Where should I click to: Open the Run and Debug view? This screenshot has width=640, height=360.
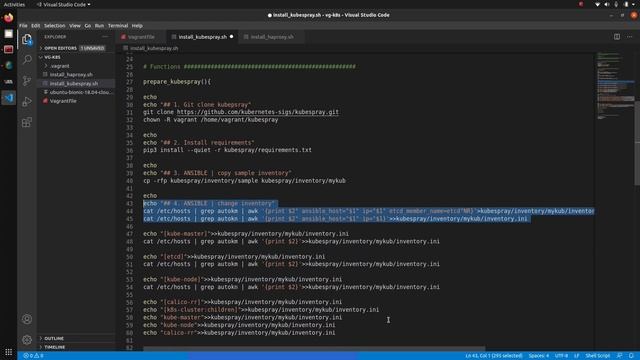(x=27, y=101)
